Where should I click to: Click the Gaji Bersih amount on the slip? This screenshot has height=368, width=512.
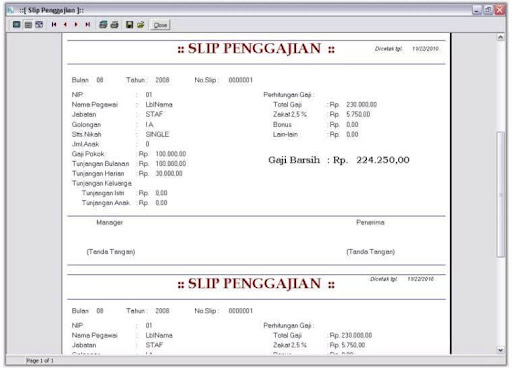[383, 160]
